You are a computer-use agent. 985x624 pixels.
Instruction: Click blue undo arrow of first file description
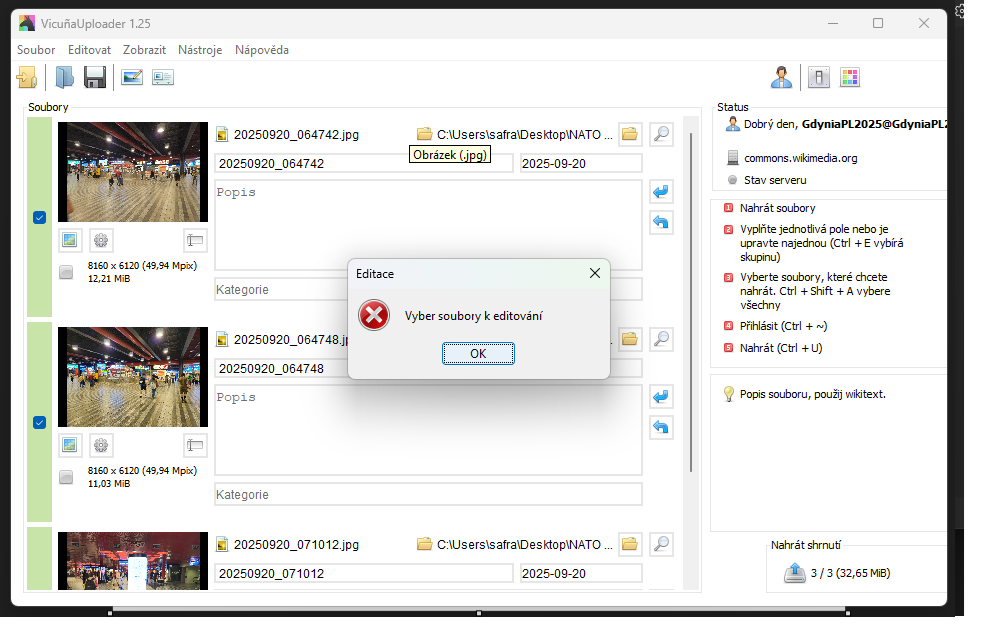661,222
